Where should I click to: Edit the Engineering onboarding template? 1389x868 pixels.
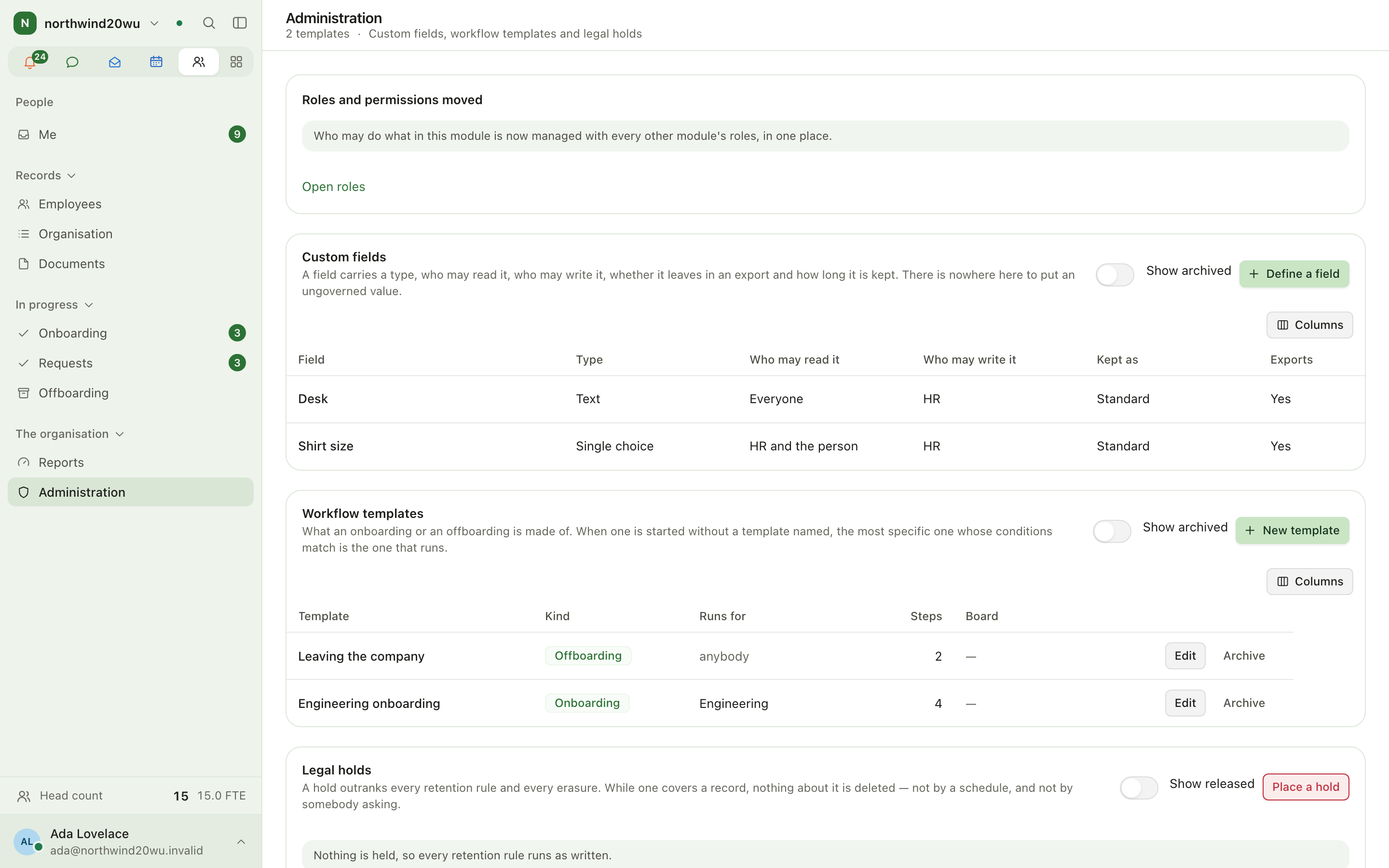tap(1185, 703)
